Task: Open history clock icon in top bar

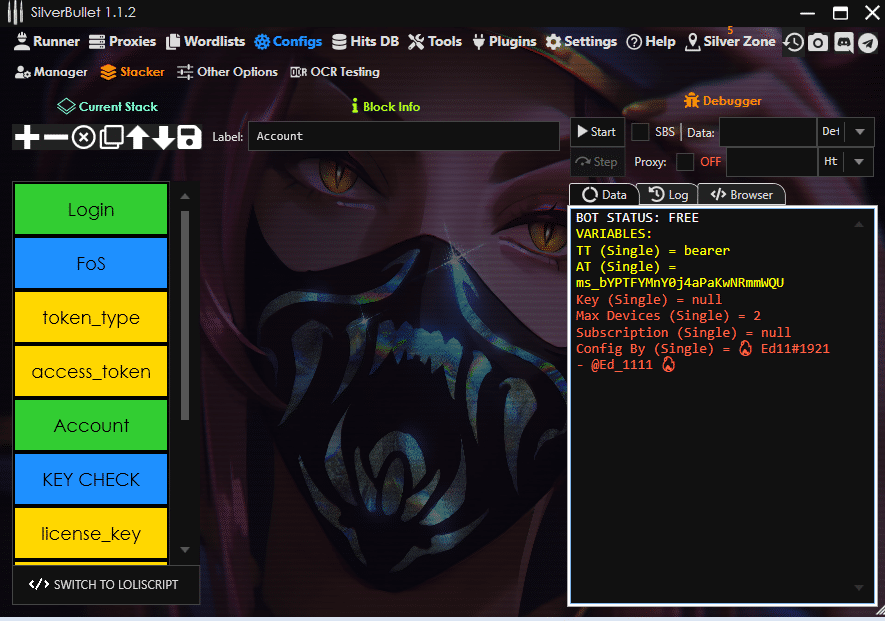Action: (794, 42)
